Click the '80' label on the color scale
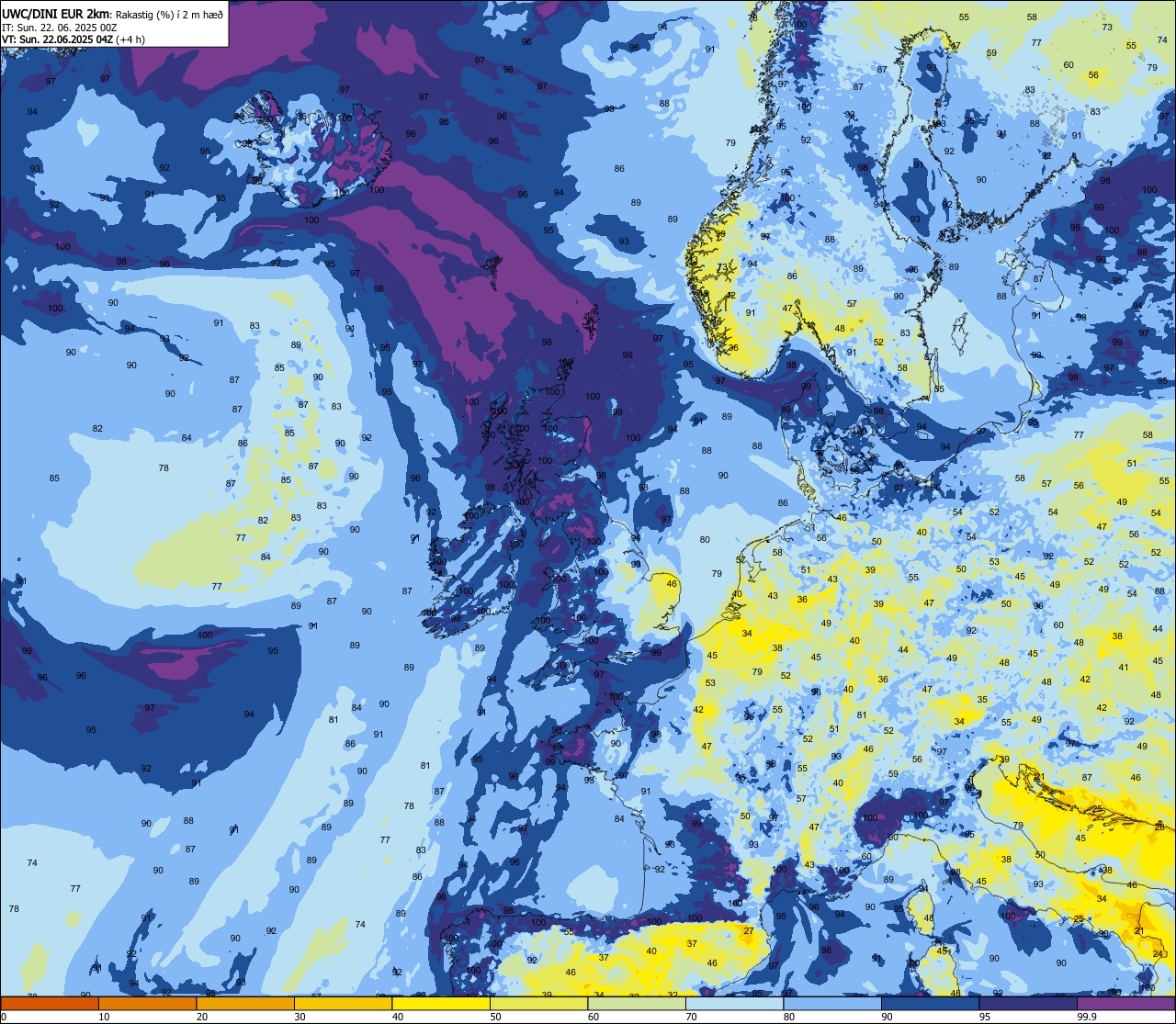The width and height of the screenshot is (1176, 1024). pos(789,1017)
